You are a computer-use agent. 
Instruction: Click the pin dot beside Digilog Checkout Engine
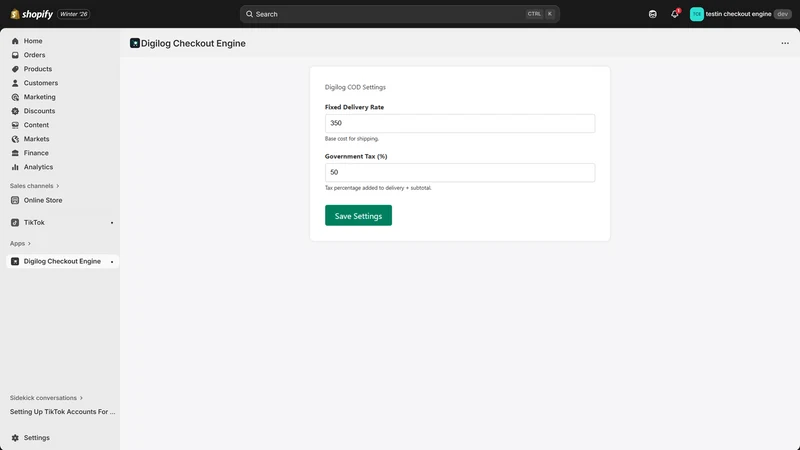pyautogui.click(x=112, y=262)
